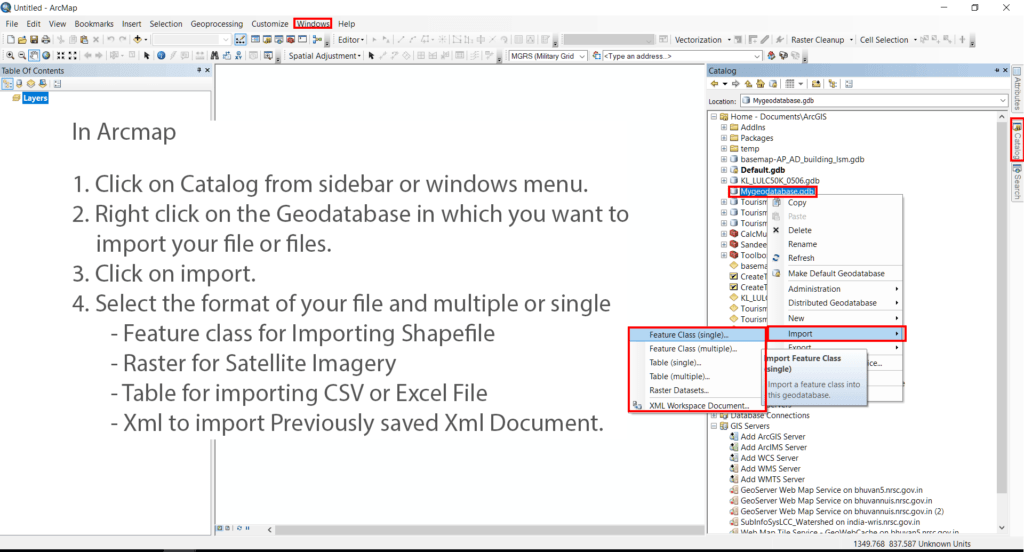Click Refresh in context menu
The height and width of the screenshot is (552, 1024).
pyautogui.click(x=835, y=257)
